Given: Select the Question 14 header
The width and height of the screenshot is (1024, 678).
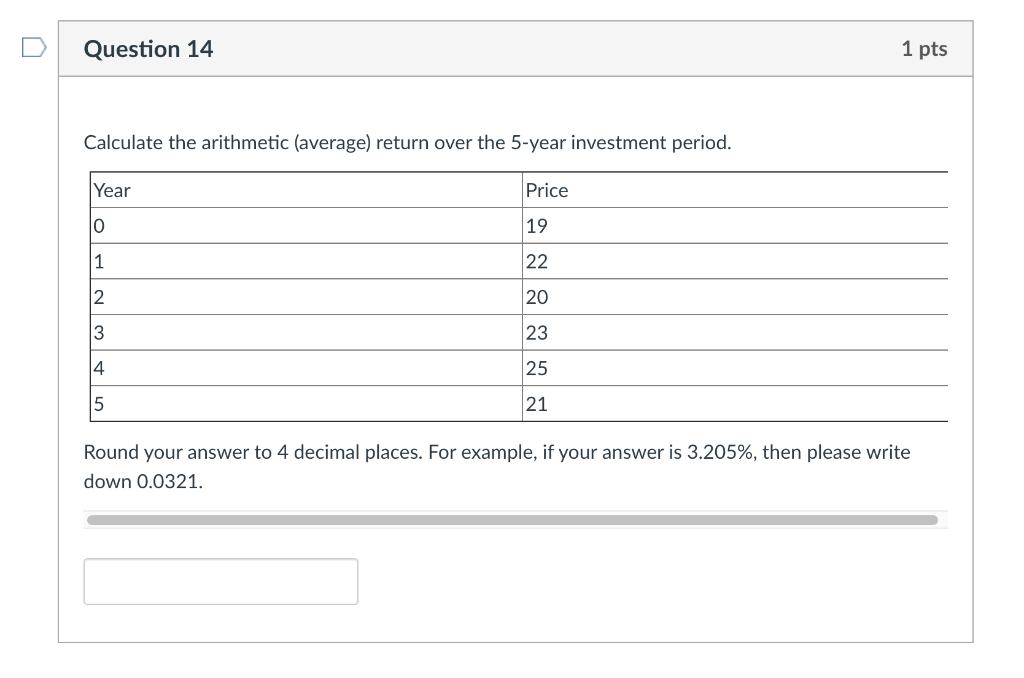Looking at the screenshot, I should (x=148, y=48).
